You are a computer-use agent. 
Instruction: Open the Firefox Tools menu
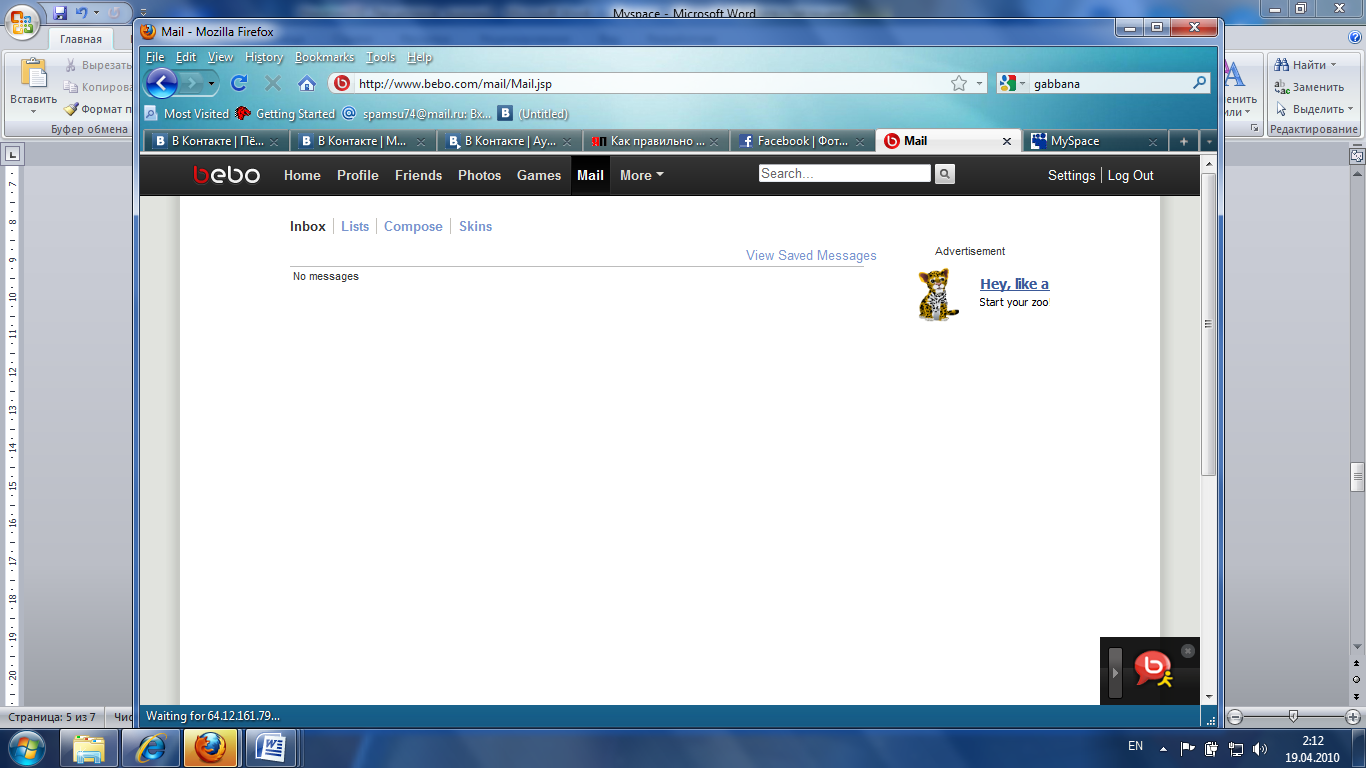click(x=381, y=57)
